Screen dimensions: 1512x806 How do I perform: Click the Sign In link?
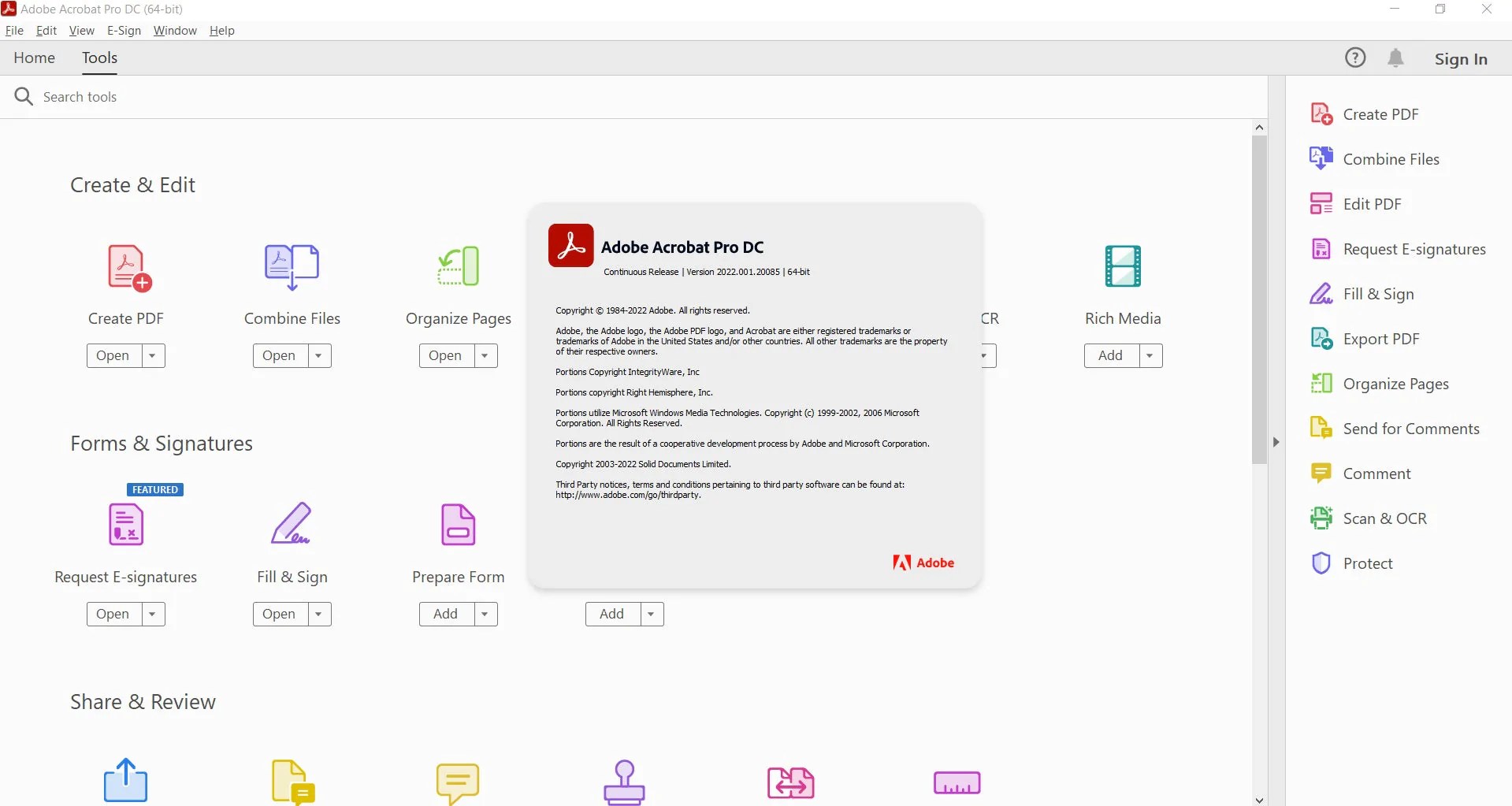coord(1461,58)
